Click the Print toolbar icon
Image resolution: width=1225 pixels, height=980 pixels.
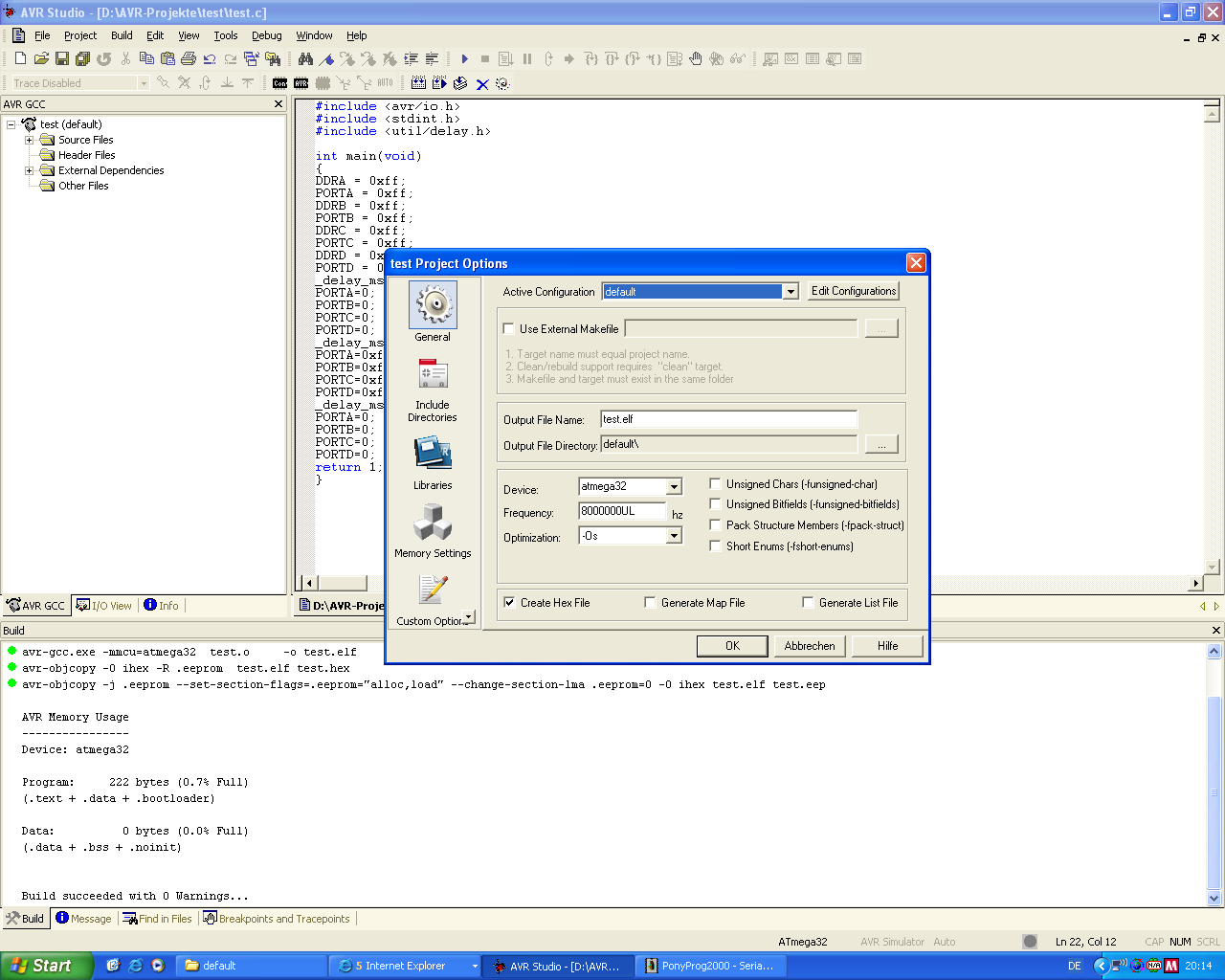189,59
